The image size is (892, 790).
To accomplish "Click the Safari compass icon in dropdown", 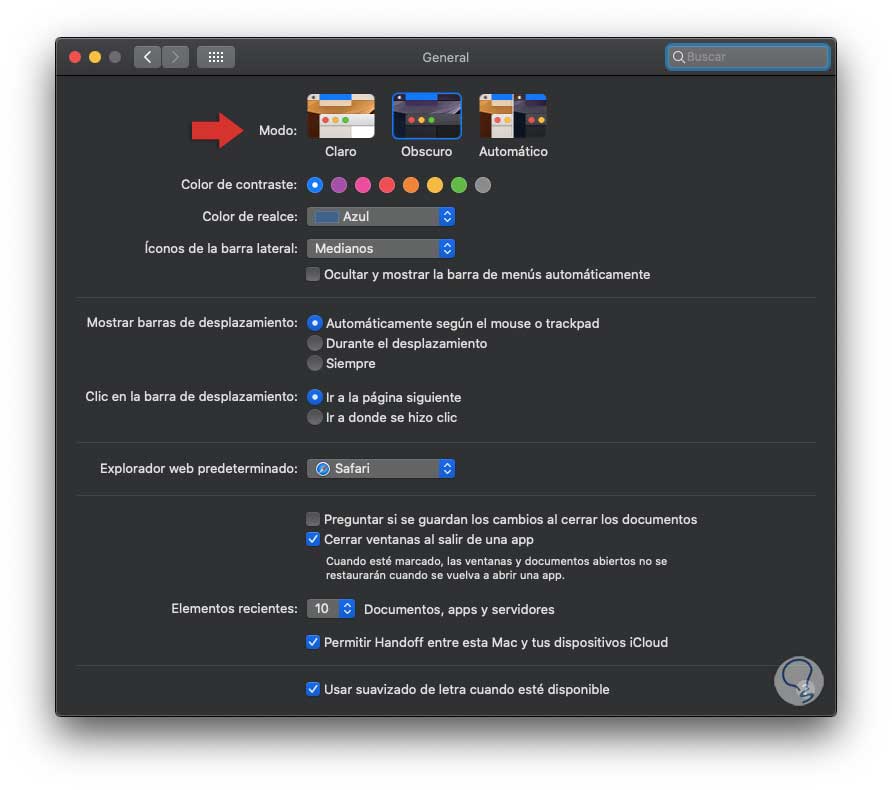I will coord(323,469).
